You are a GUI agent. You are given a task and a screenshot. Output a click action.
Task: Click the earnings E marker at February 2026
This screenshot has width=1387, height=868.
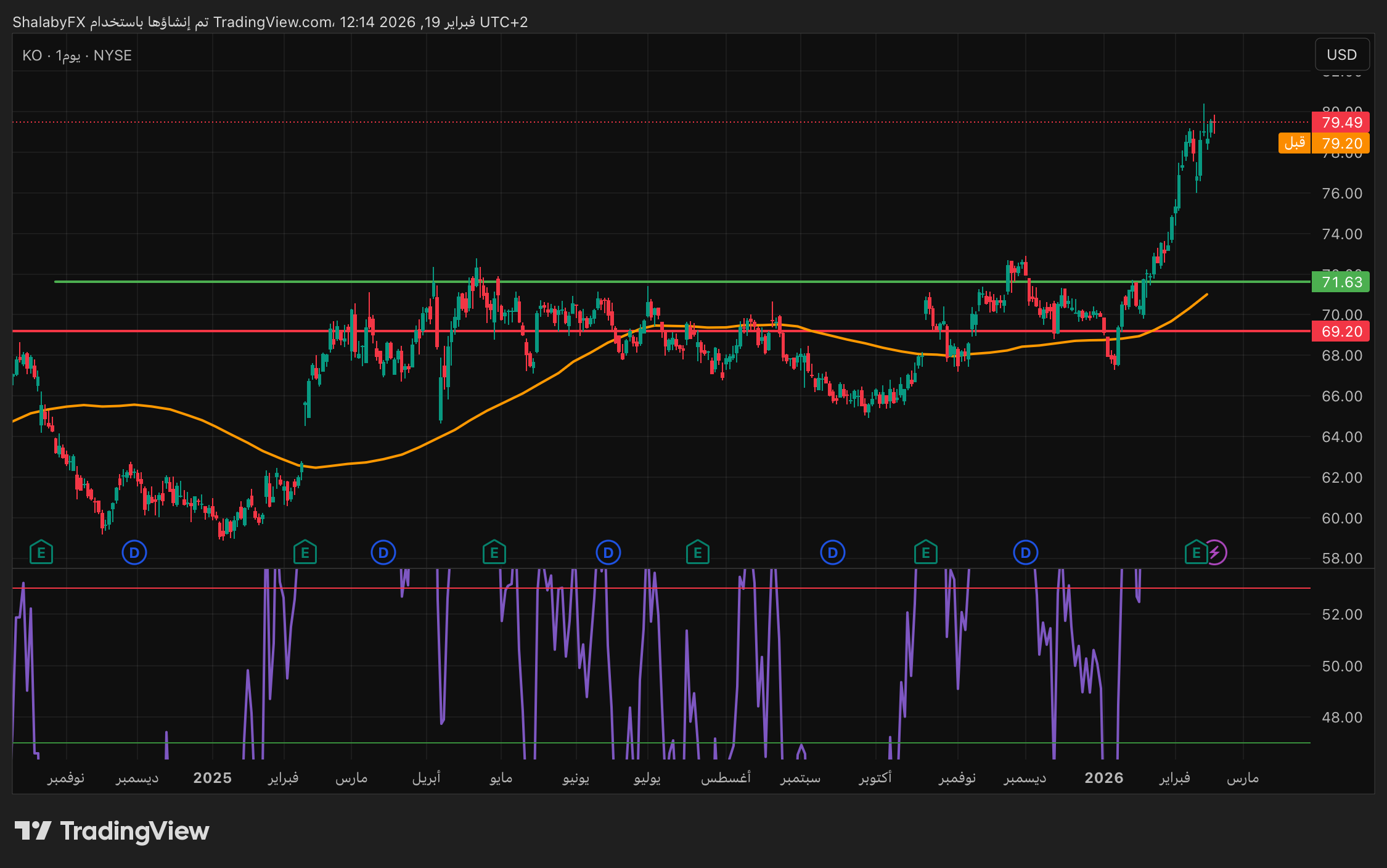(x=1196, y=552)
